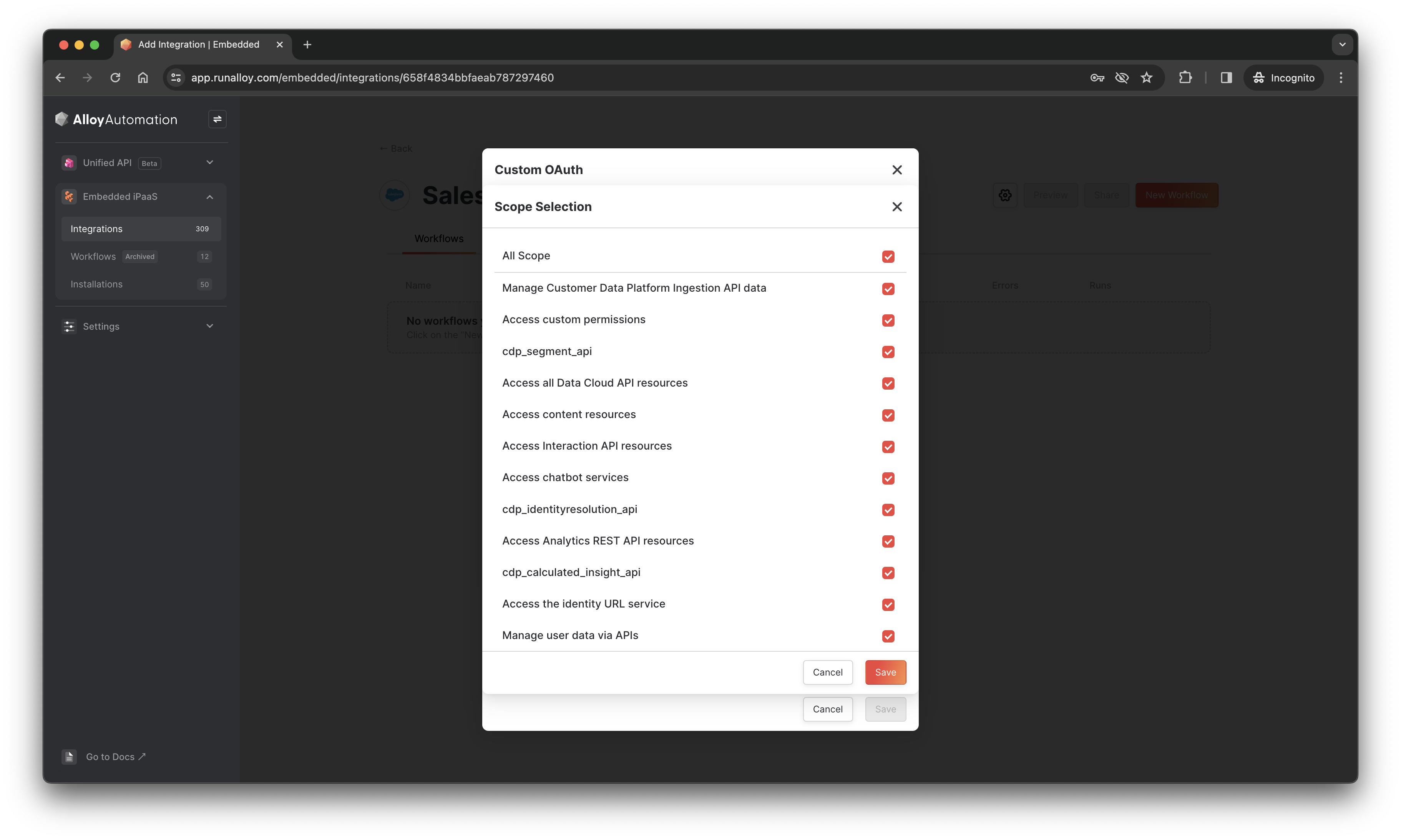Click the Salesforce integration logo
1401x840 pixels.
[x=395, y=195]
